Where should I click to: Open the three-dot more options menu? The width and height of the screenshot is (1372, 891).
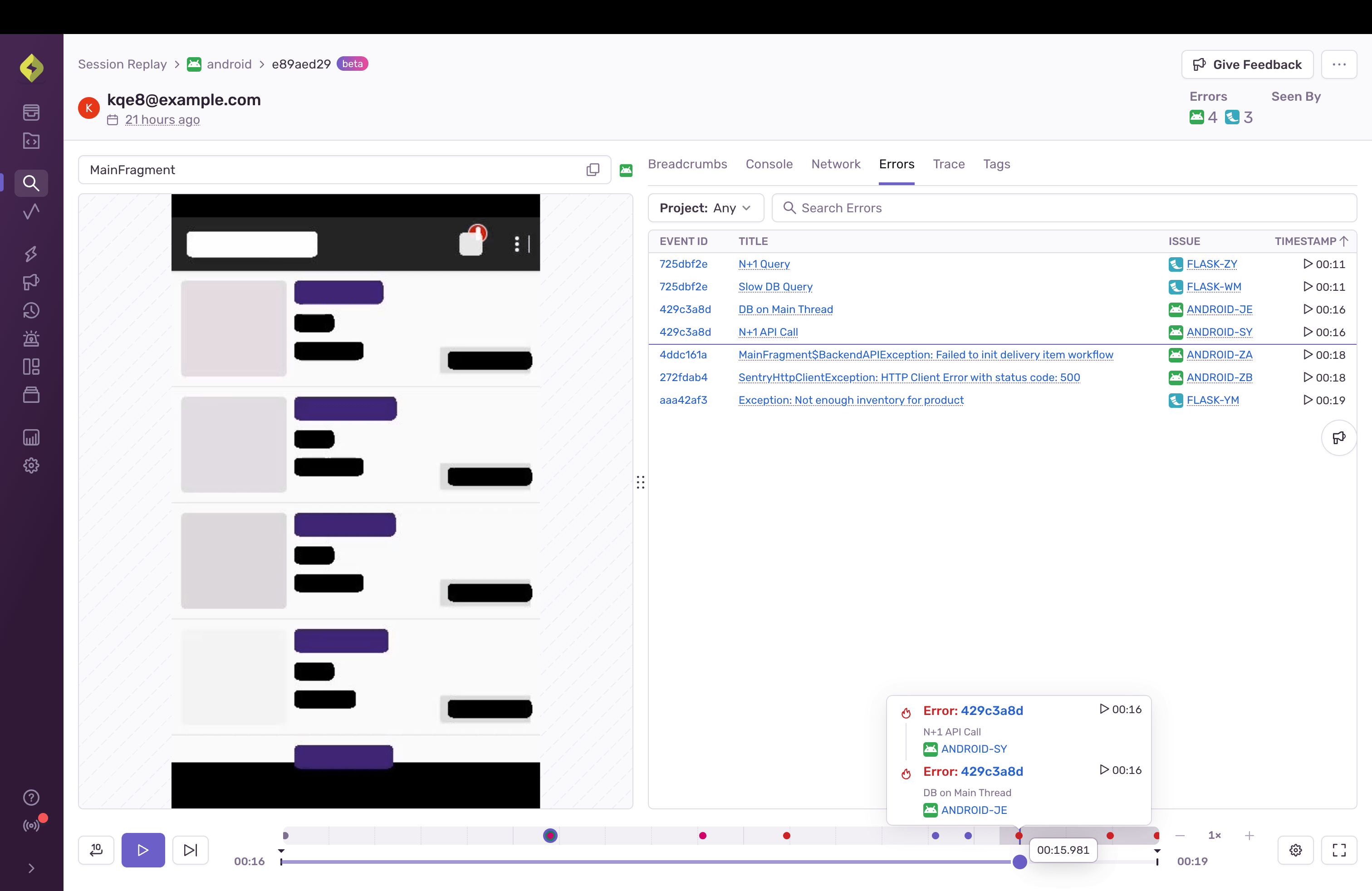coord(1338,64)
